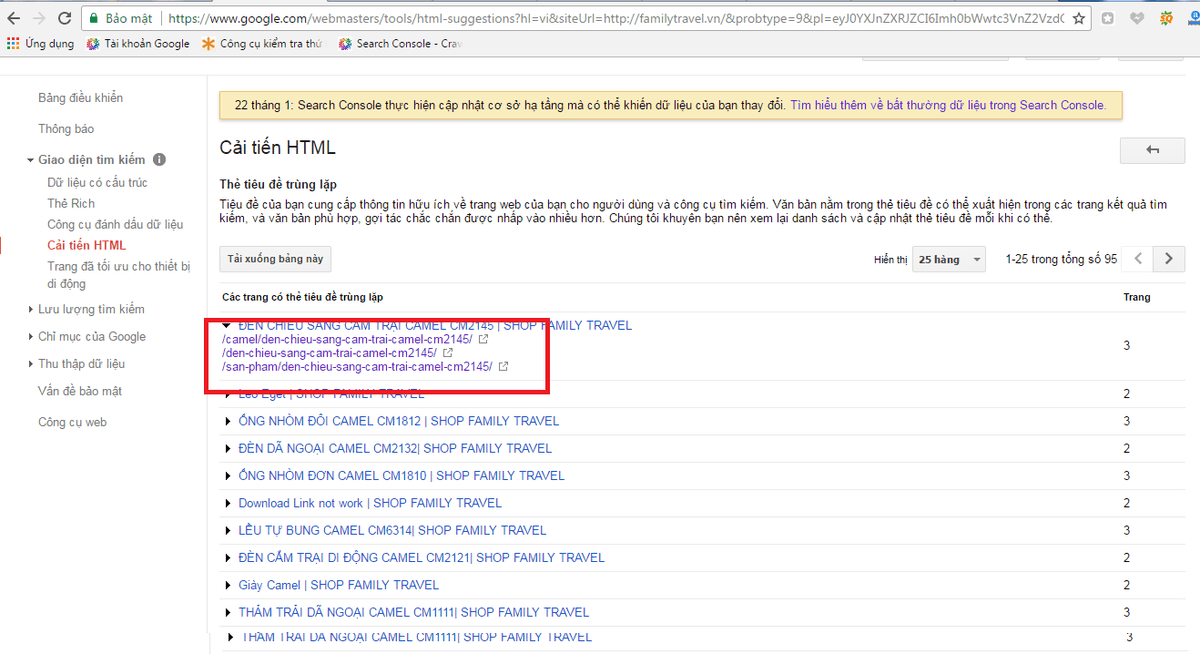Expand the Thu thập dữ liệu section
1200x654 pixels.
(30, 364)
